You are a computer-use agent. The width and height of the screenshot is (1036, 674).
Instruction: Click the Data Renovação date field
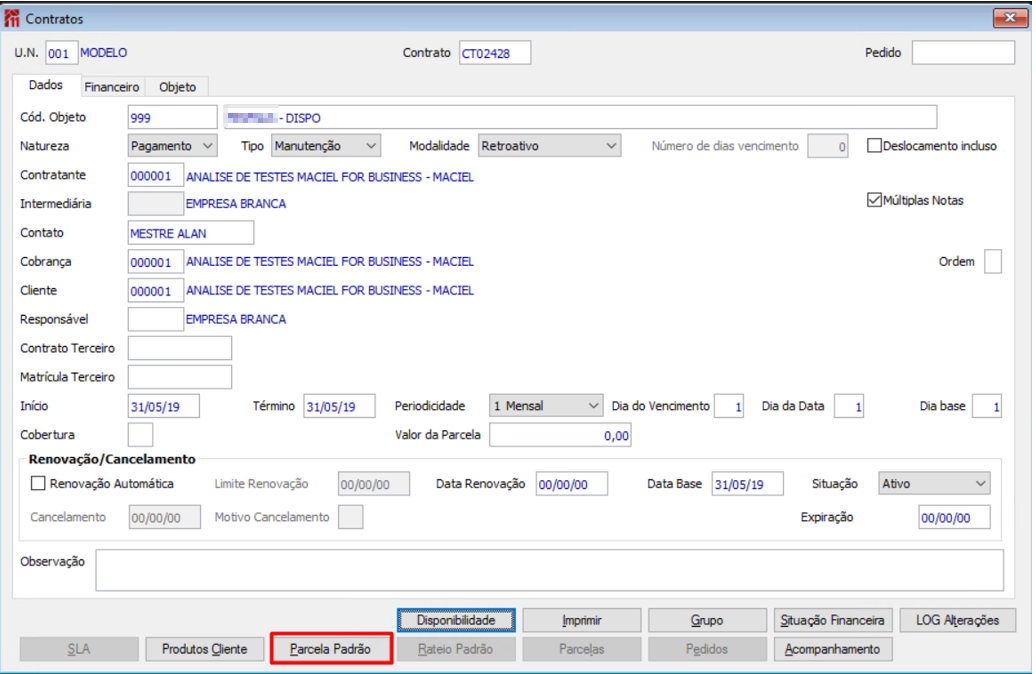point(572,484)
